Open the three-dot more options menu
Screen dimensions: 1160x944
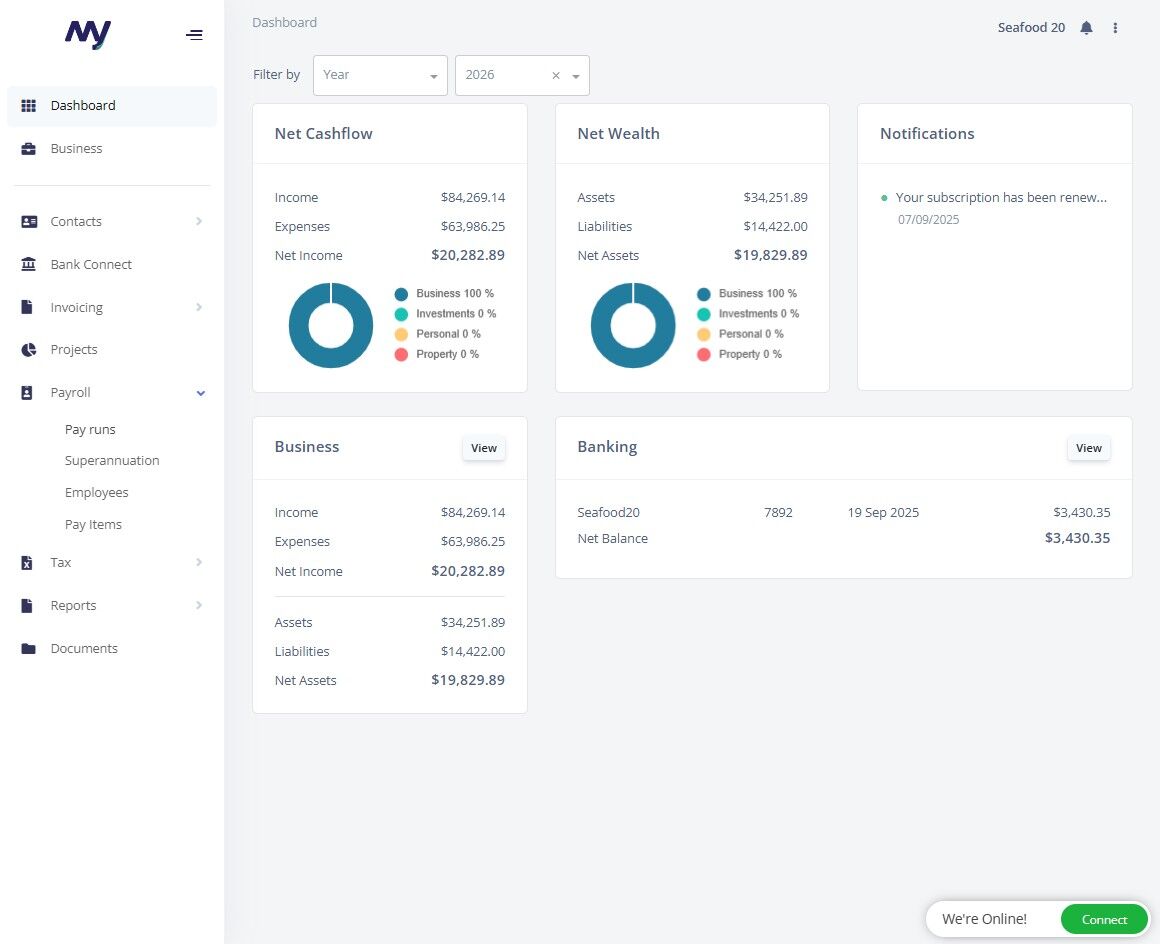[1115, 28]
